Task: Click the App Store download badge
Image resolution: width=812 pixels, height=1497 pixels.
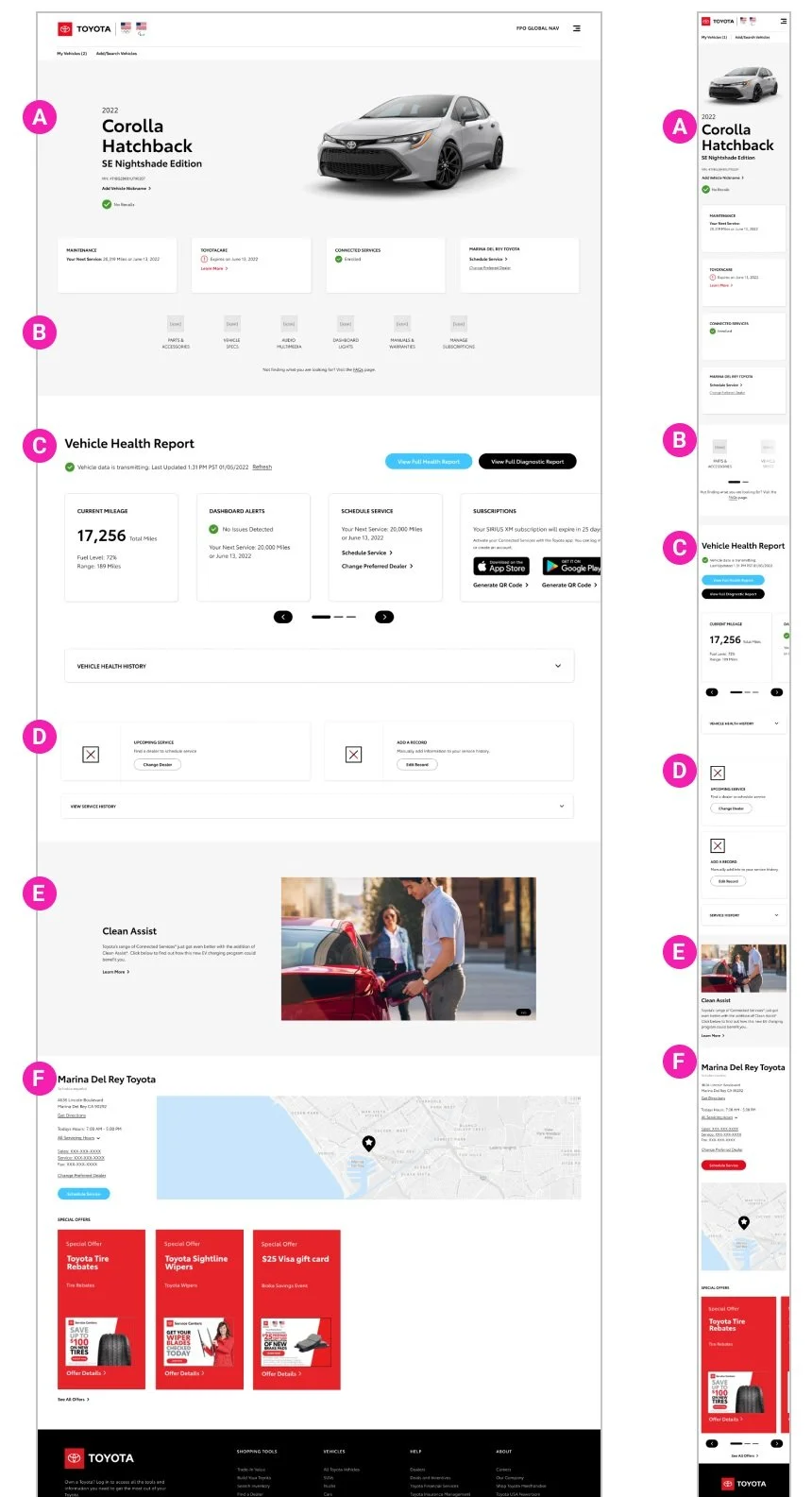Action: click(x=501, y=566)
